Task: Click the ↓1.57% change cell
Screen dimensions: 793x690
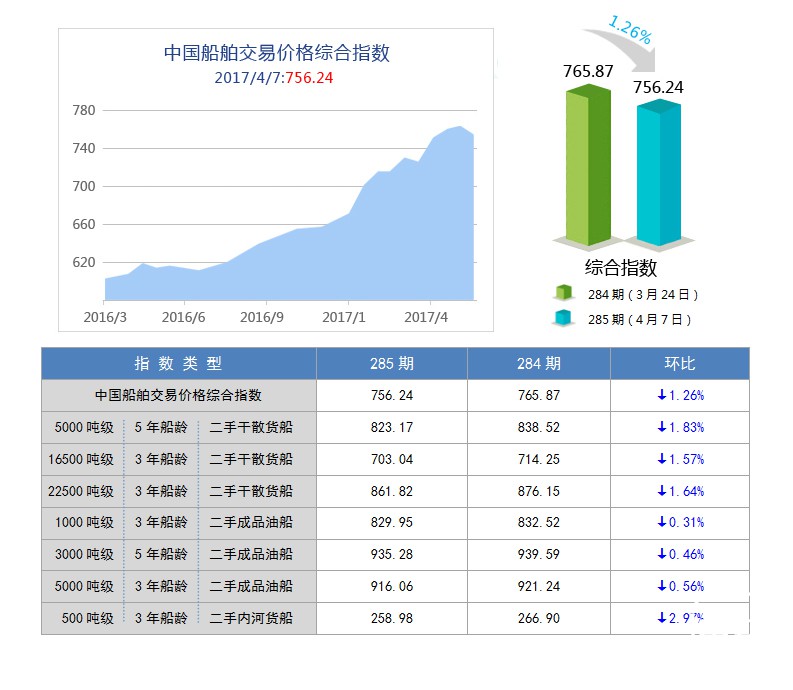Action: pyautogui.click(x=680, y=459)
